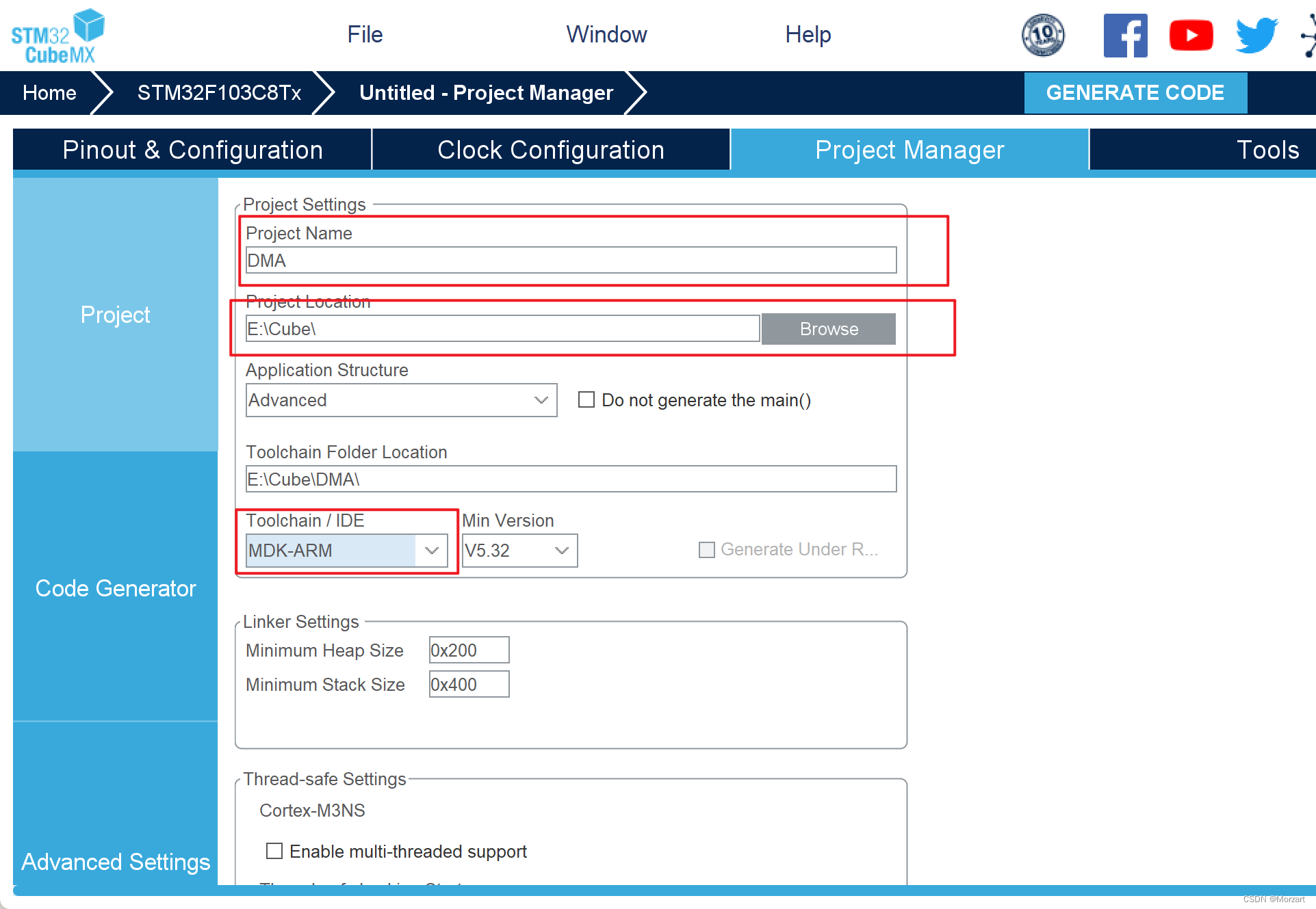
Task: Open the Help menu
Action: [x=808, y=34]
